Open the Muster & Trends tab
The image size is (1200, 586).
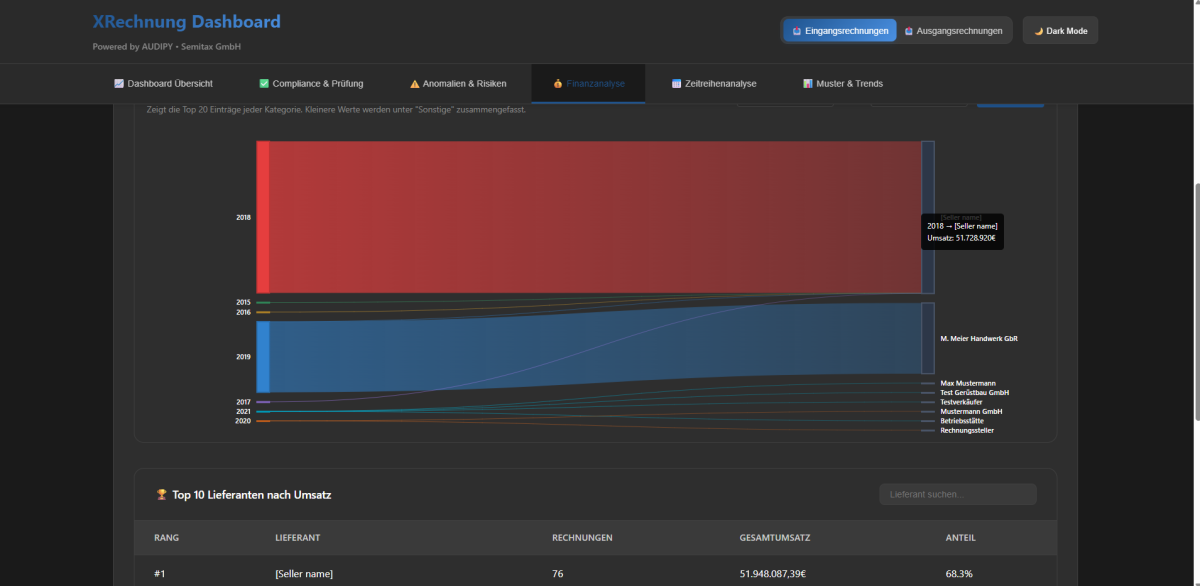pos(843,84)
